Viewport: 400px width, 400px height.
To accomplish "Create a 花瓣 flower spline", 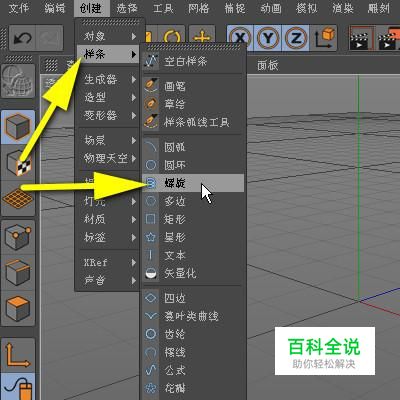I will (193, 388).
